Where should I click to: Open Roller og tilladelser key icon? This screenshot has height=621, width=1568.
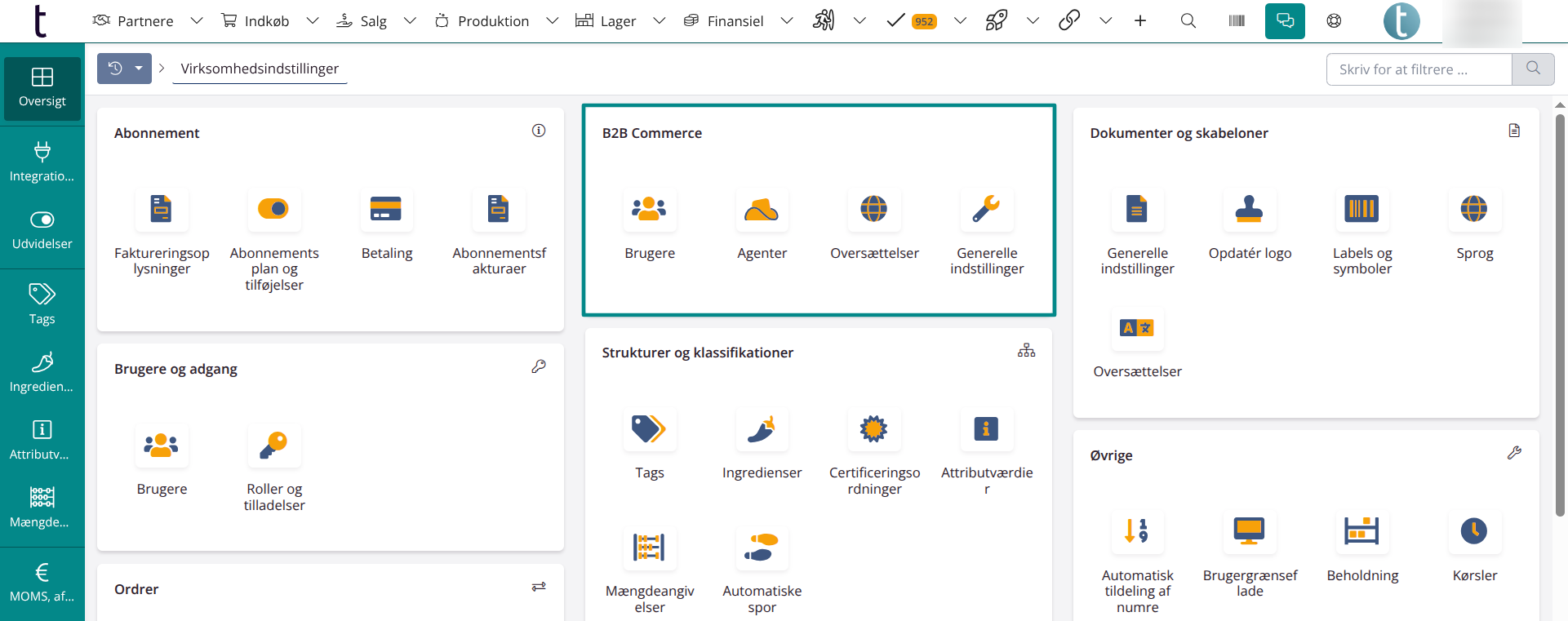pyautogui.click(x=274, y=446)
